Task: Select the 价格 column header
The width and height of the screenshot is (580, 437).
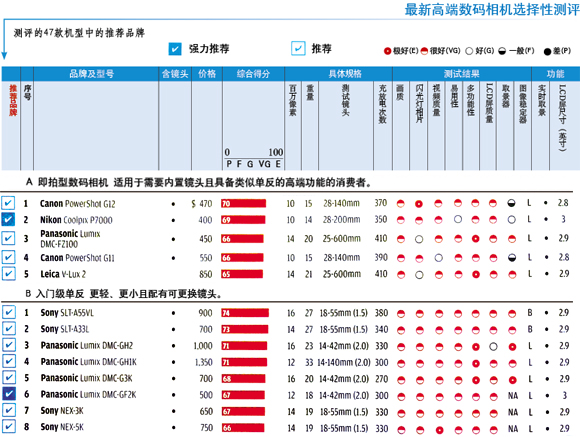Action: tap(207, 74)
